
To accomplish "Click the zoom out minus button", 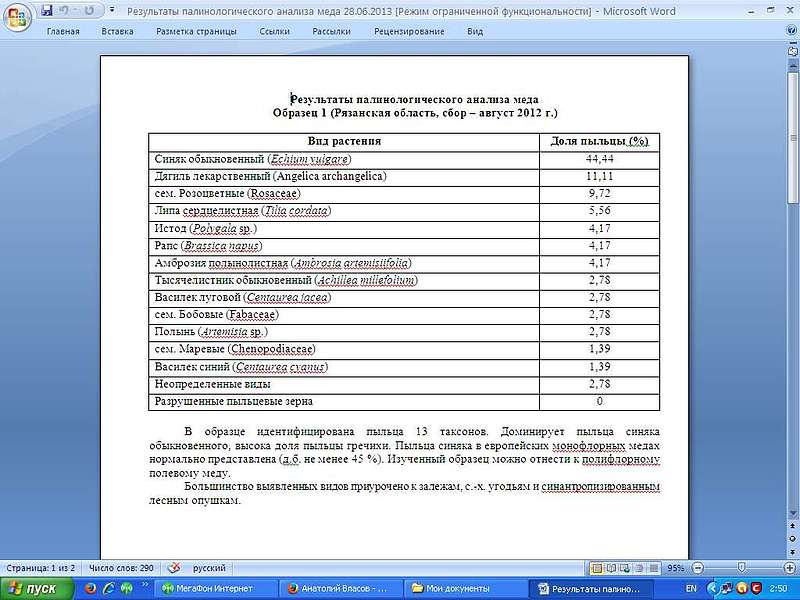I will [x=697, y=568].
